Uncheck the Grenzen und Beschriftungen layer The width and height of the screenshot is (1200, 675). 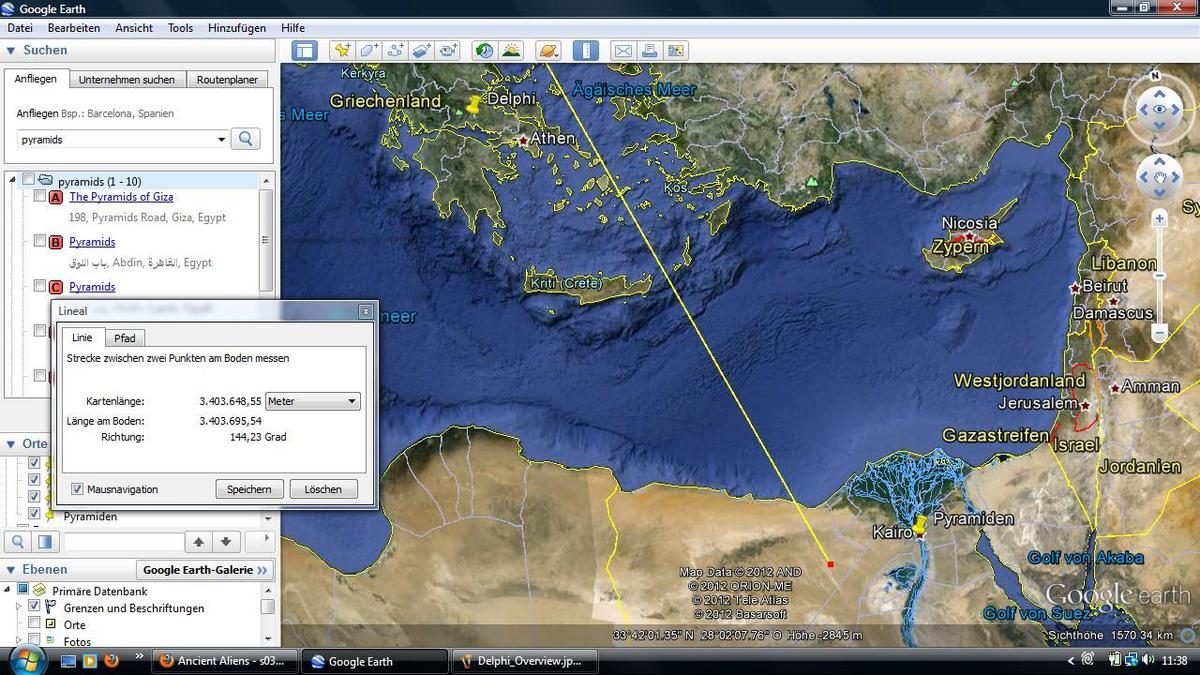click(x=34, y=607)
